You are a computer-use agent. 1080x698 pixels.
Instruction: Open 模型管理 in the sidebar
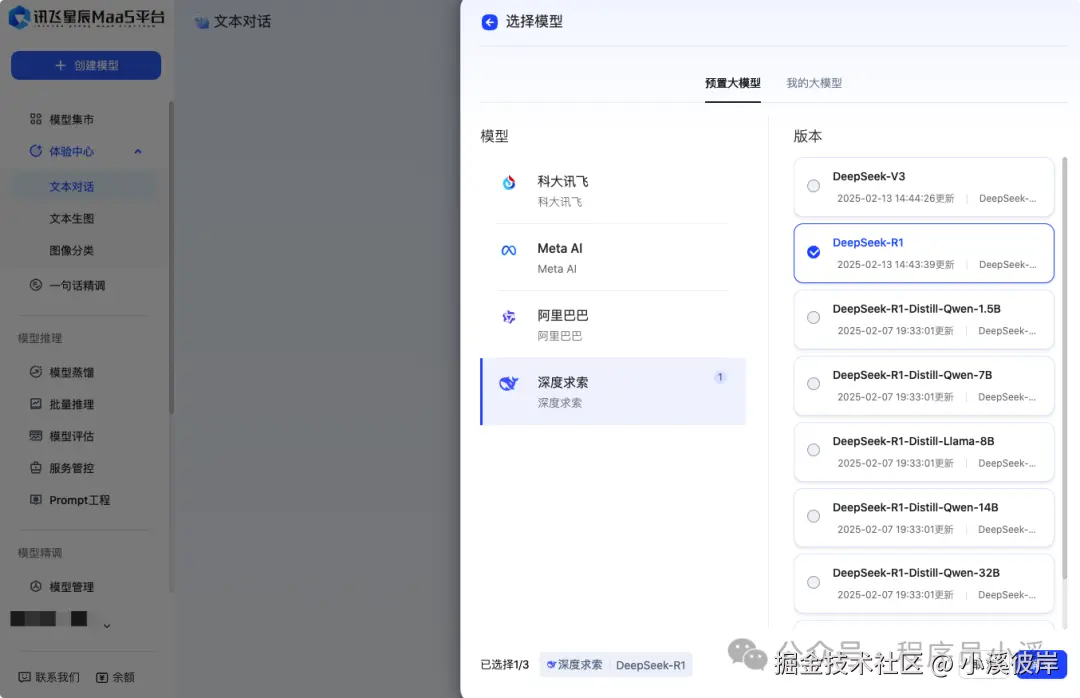tap(72, 587)
